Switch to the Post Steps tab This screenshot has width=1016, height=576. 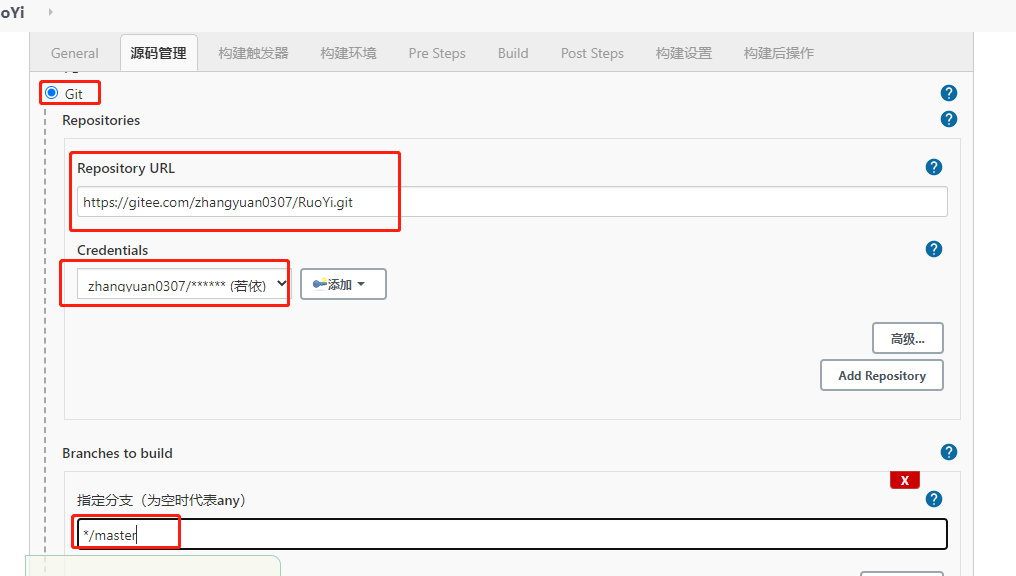(592, 53)
